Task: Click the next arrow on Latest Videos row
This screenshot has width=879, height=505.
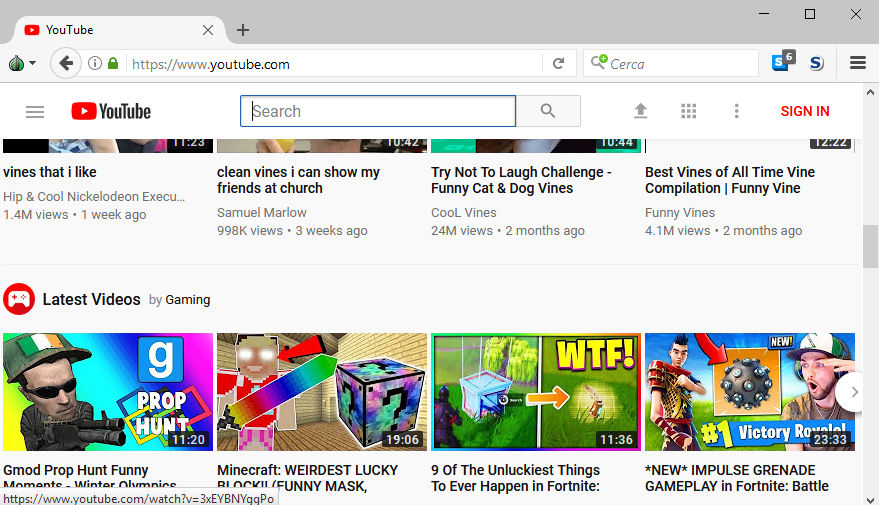Action: tap(852, 392)
